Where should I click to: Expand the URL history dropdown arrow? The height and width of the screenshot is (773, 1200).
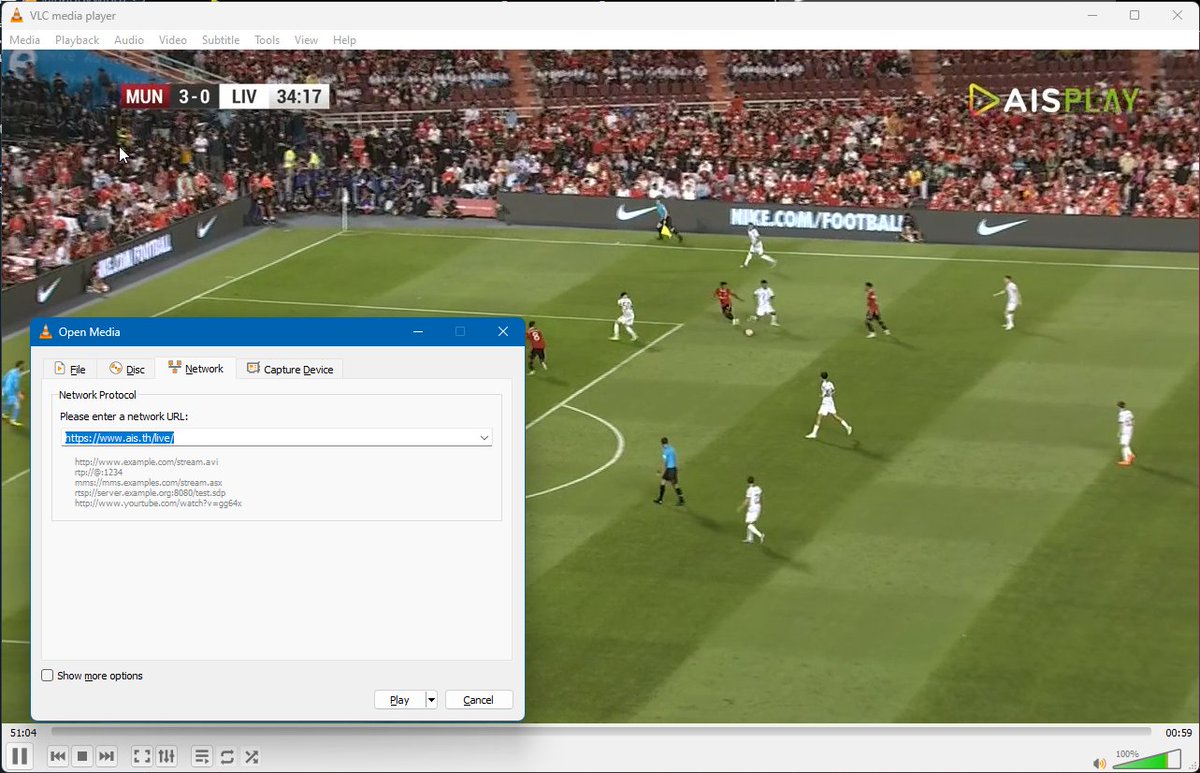click(484, 438)
